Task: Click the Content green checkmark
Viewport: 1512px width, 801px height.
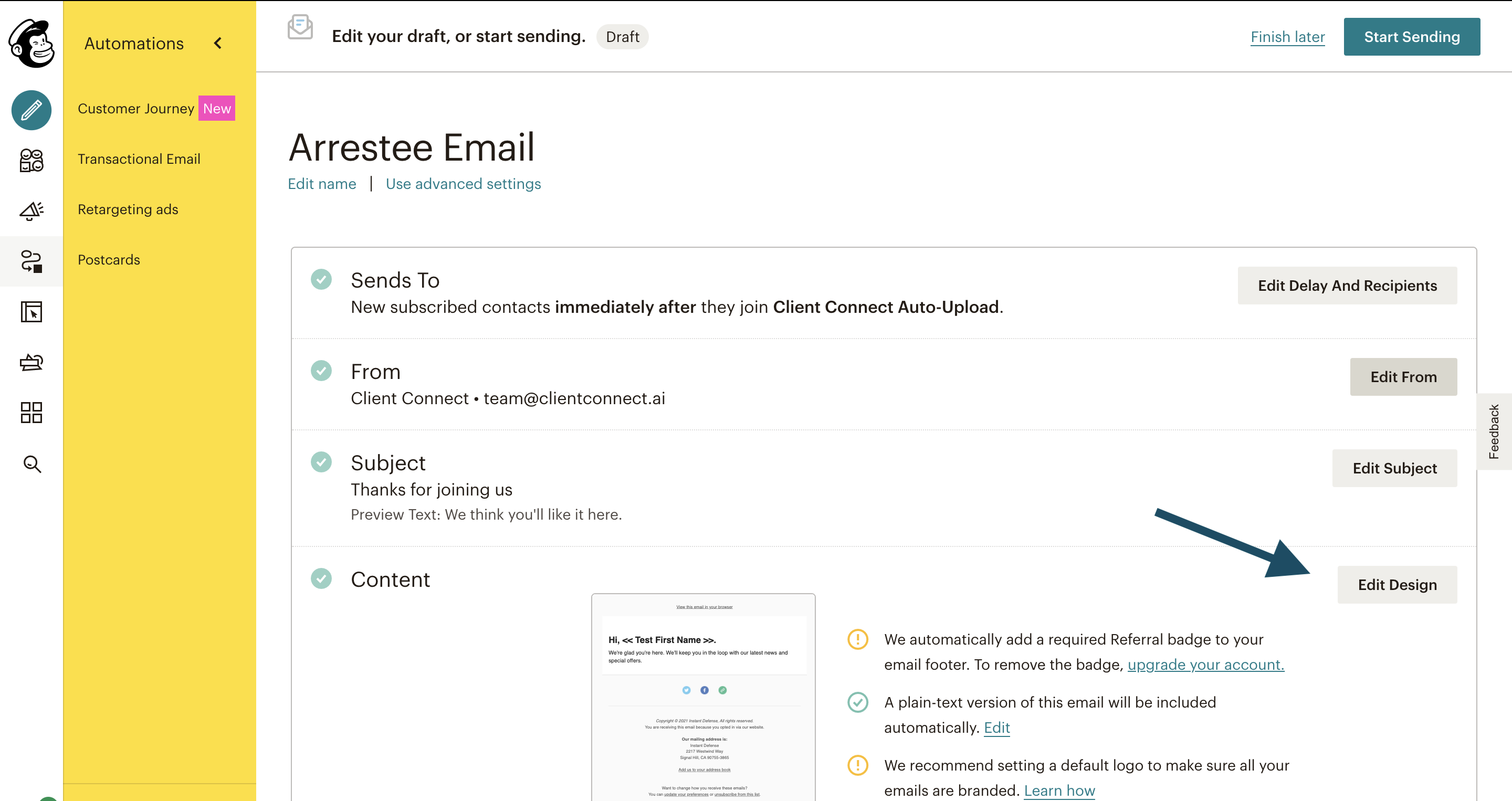Action: (321, 578)
